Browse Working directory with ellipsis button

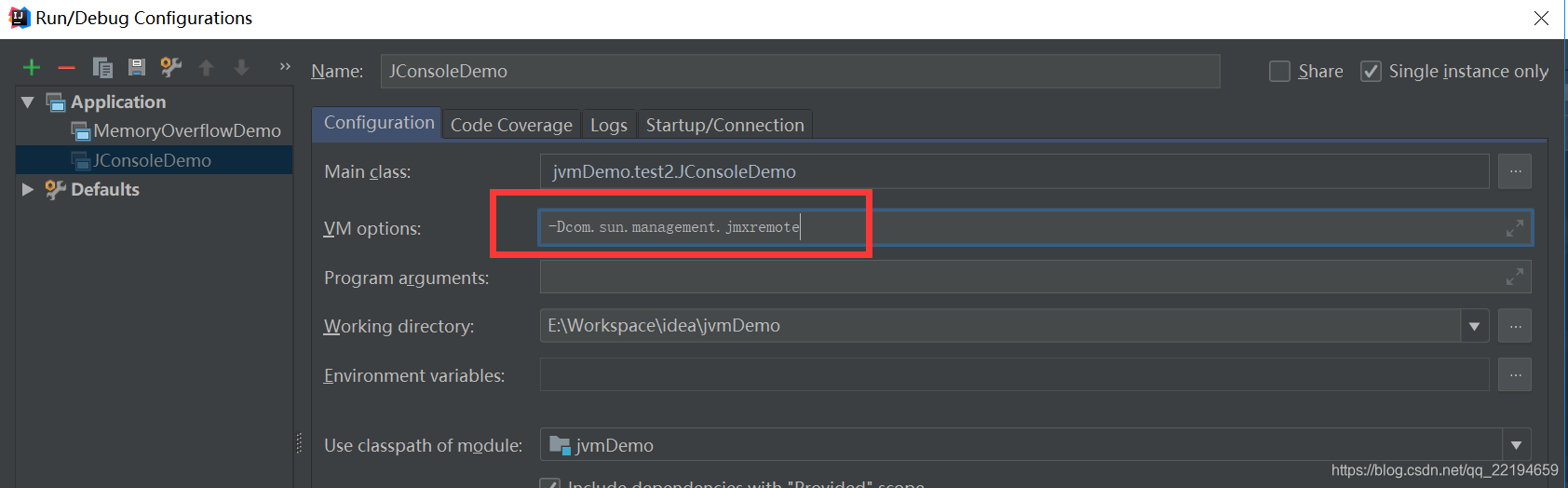tap(1515, 326)
